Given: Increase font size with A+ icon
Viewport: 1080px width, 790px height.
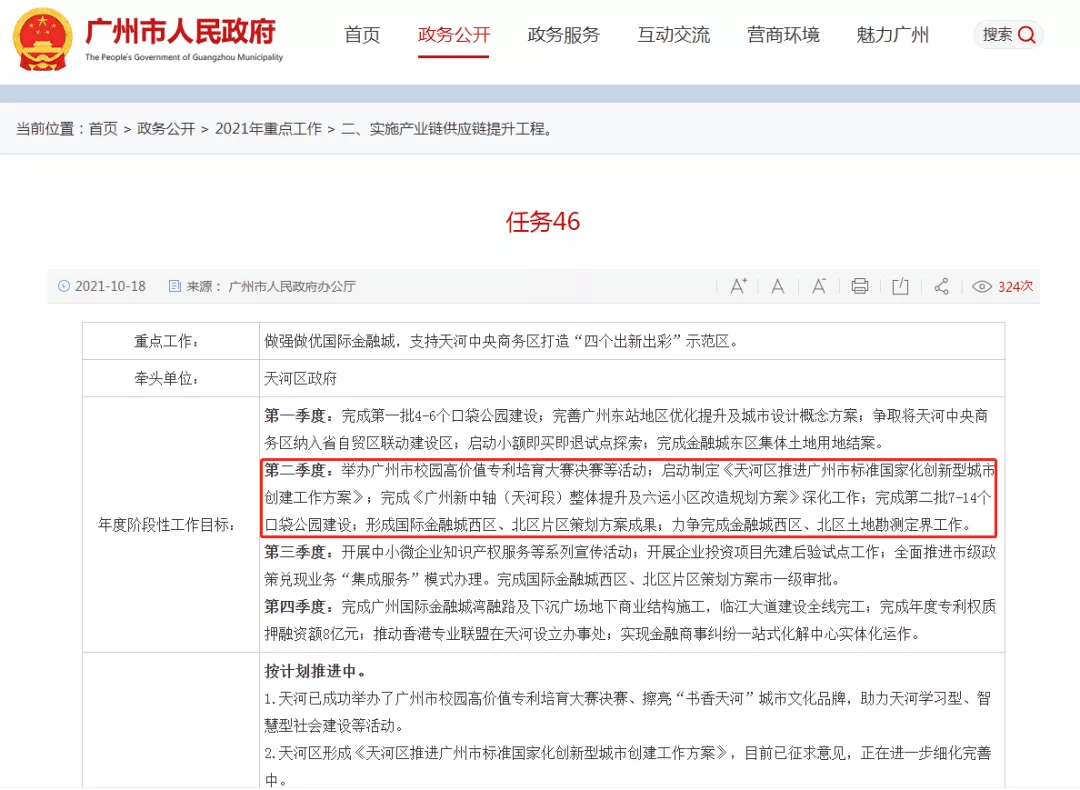Looking at the screenshot, I should point(738,286).
